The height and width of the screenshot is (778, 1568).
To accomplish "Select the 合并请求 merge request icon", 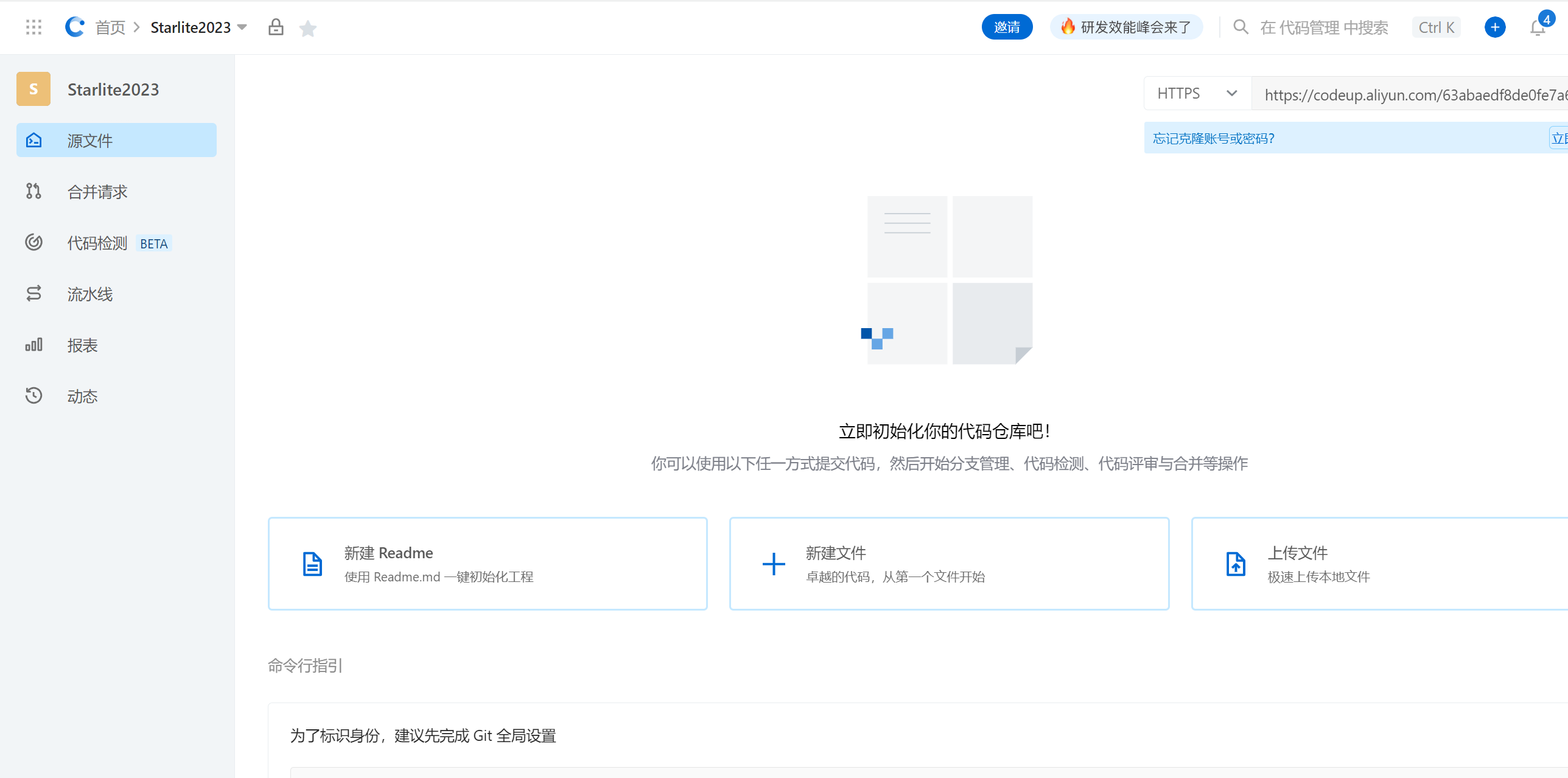I will coord(33,191).
